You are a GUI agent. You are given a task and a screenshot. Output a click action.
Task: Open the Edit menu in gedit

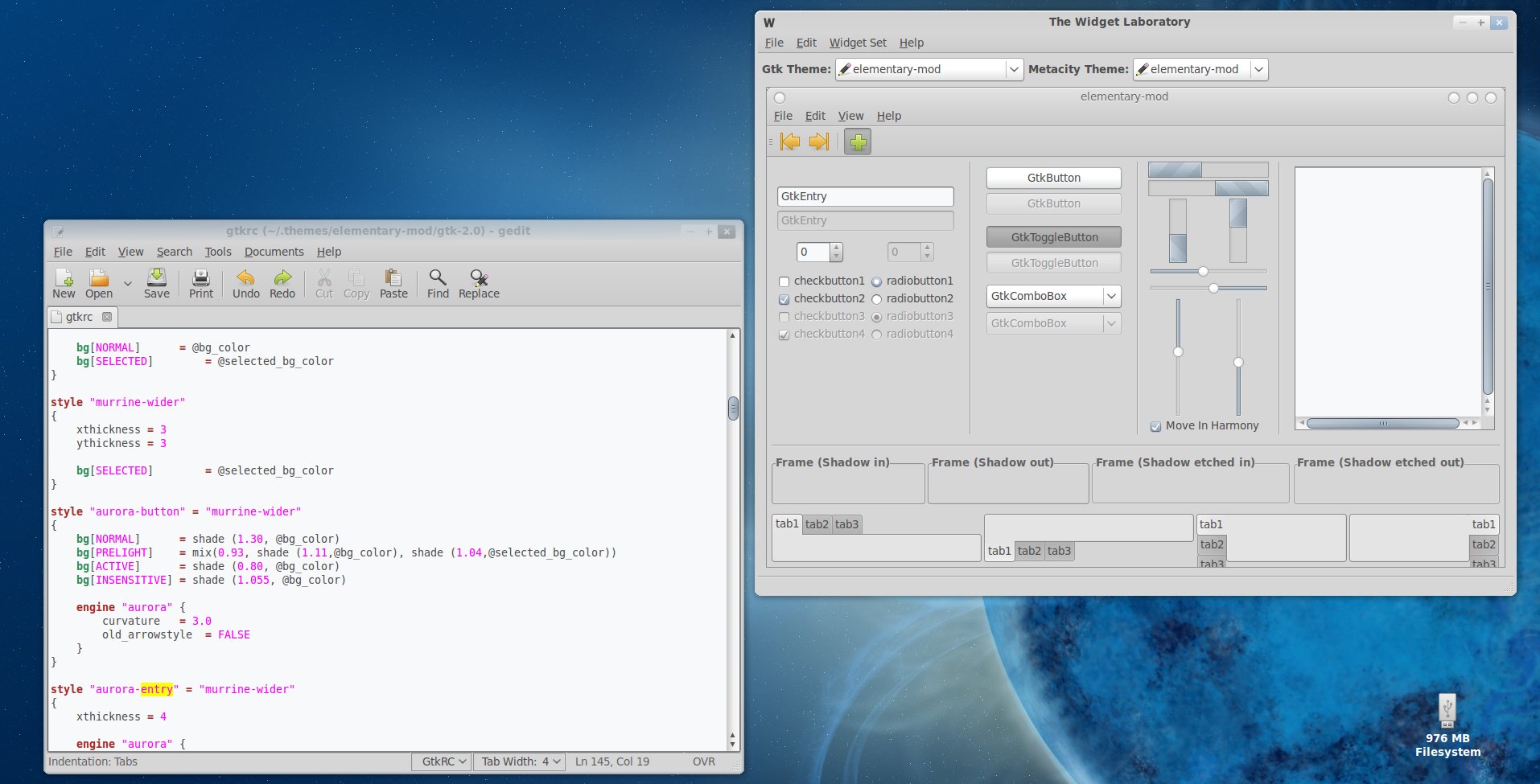pos(95,252)
